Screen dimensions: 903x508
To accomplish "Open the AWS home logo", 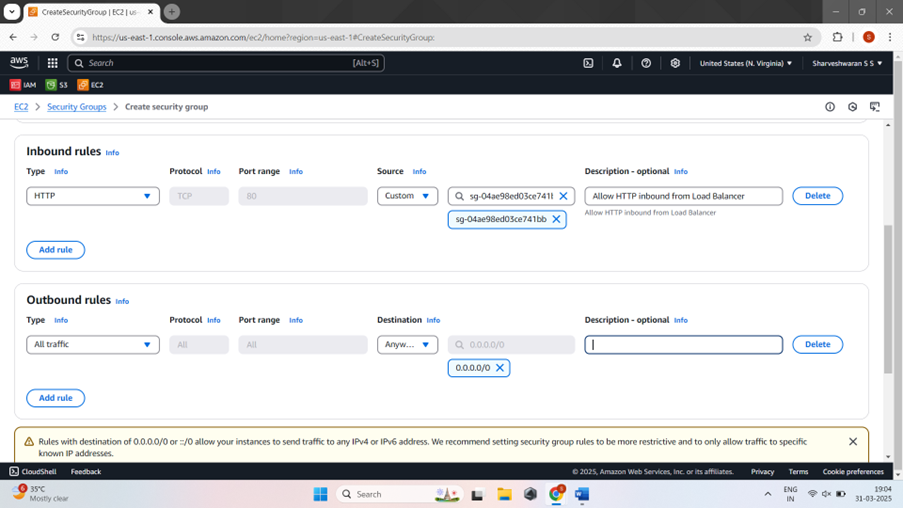I will point(19,63).
